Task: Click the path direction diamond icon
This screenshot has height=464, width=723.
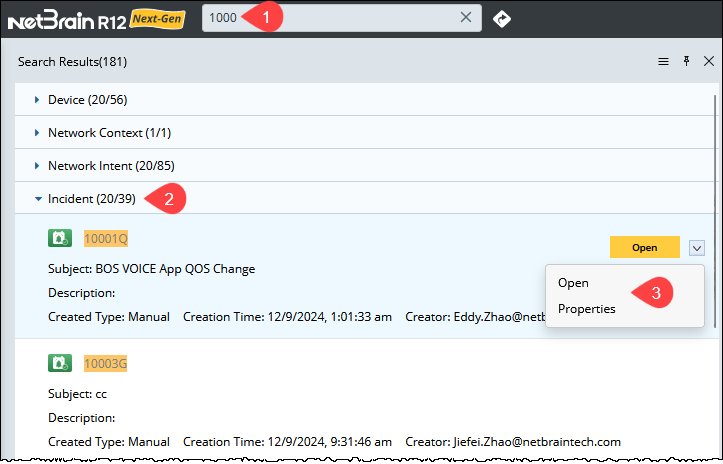Action: pos(502,19)
